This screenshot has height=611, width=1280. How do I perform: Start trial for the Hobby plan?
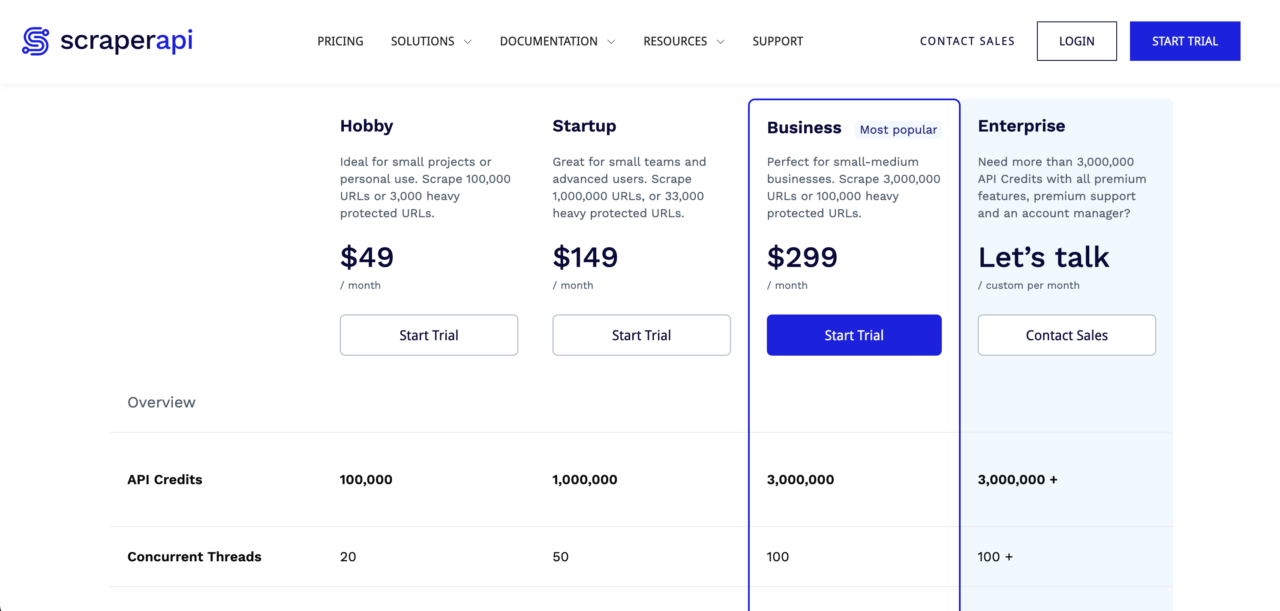(429, 335)
